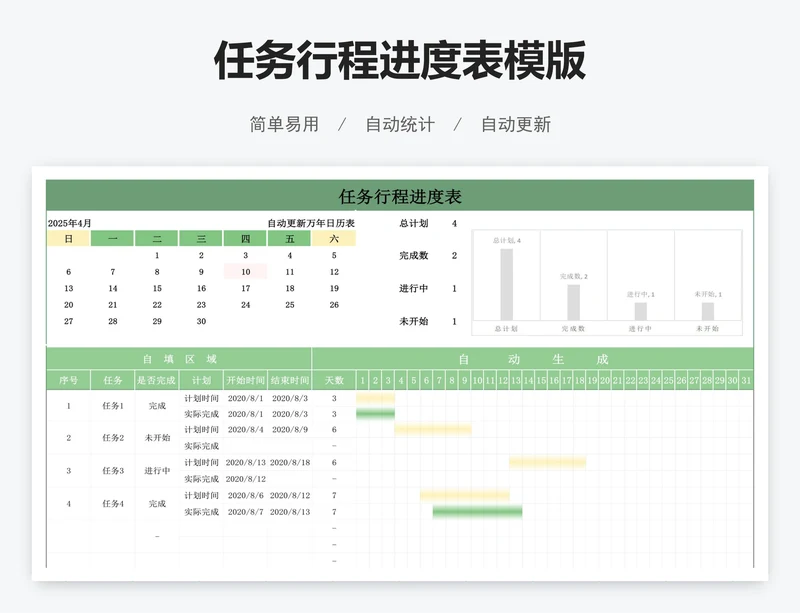This screenshot has height=613, width=800.
Task: Select 任务2's yellow planned Gantt bar
Action: tap(433, 430)
